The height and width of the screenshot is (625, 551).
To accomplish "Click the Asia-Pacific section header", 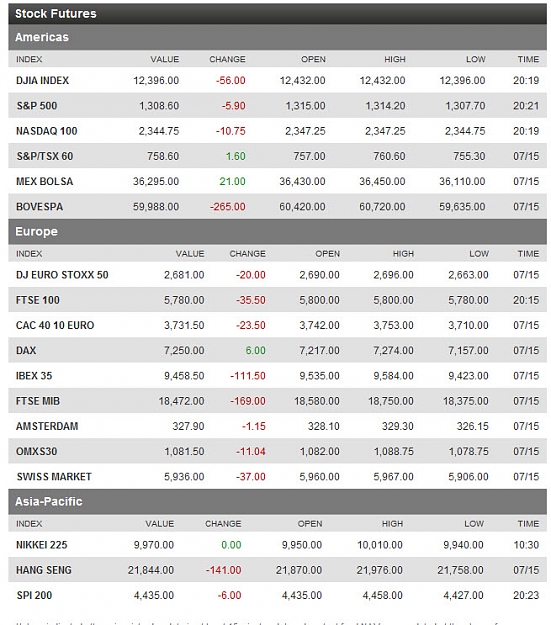I will (x=277, y=501).
